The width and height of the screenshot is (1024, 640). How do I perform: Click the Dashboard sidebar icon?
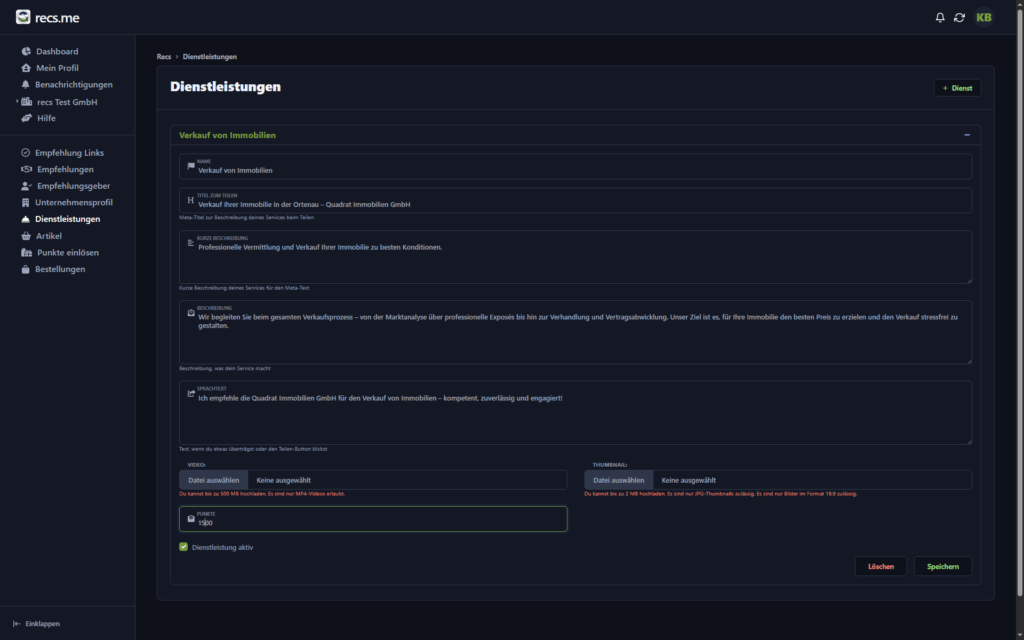[x=26, y=51]
